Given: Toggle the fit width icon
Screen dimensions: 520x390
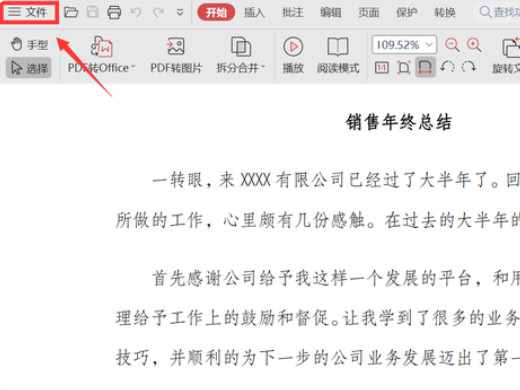Looking at the screenshot, I should point(425,67).
